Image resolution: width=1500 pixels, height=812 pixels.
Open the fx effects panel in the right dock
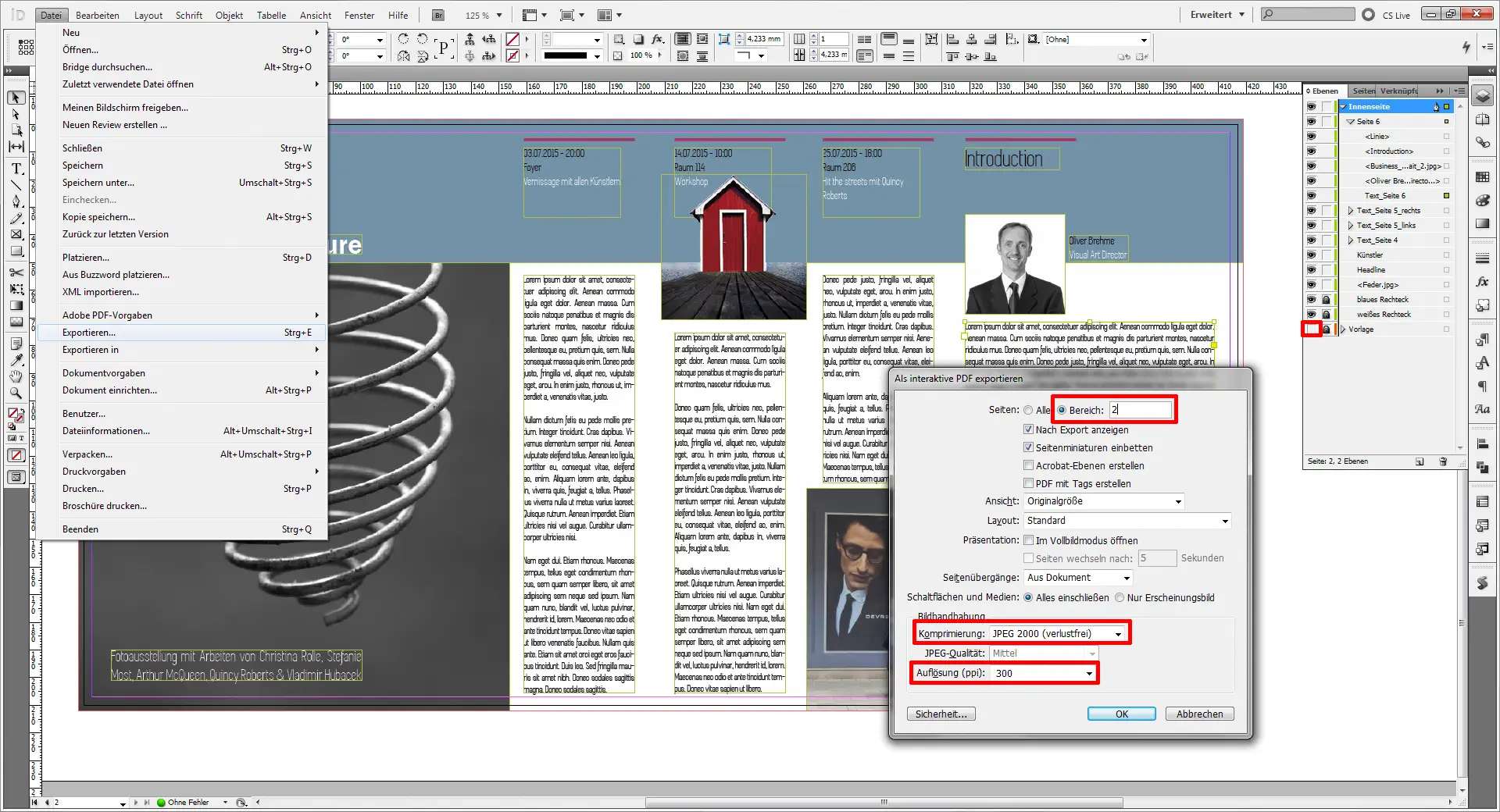(1482, 282)
